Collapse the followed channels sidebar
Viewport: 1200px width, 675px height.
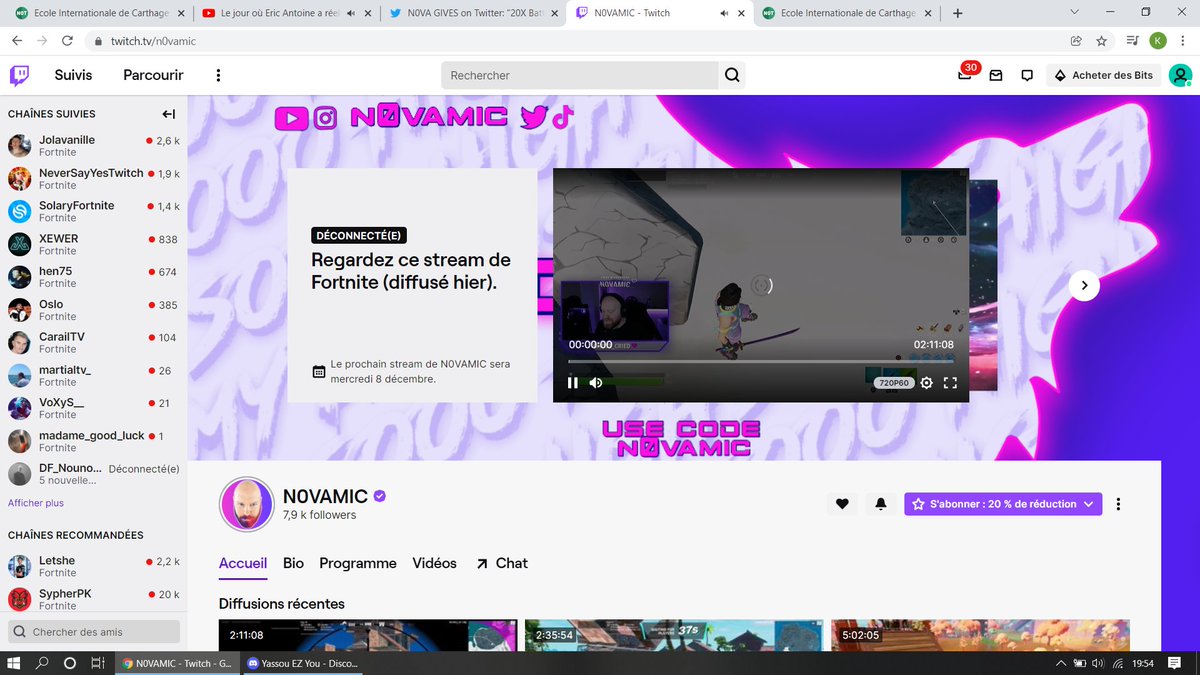click(x=169, y=114)
